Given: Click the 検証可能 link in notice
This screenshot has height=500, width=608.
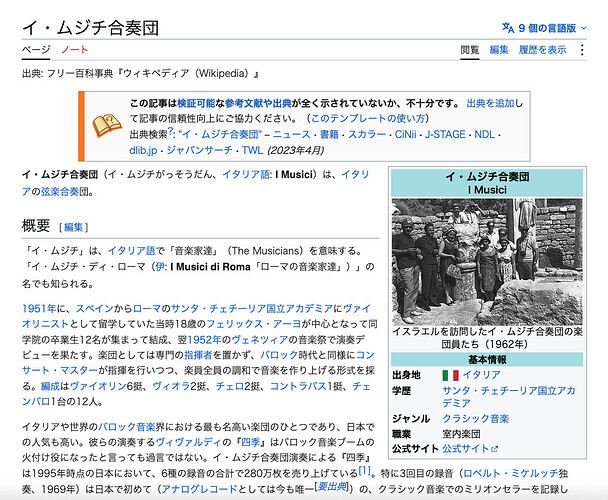Looking at the screenshot, I should [x=196, y=103].
